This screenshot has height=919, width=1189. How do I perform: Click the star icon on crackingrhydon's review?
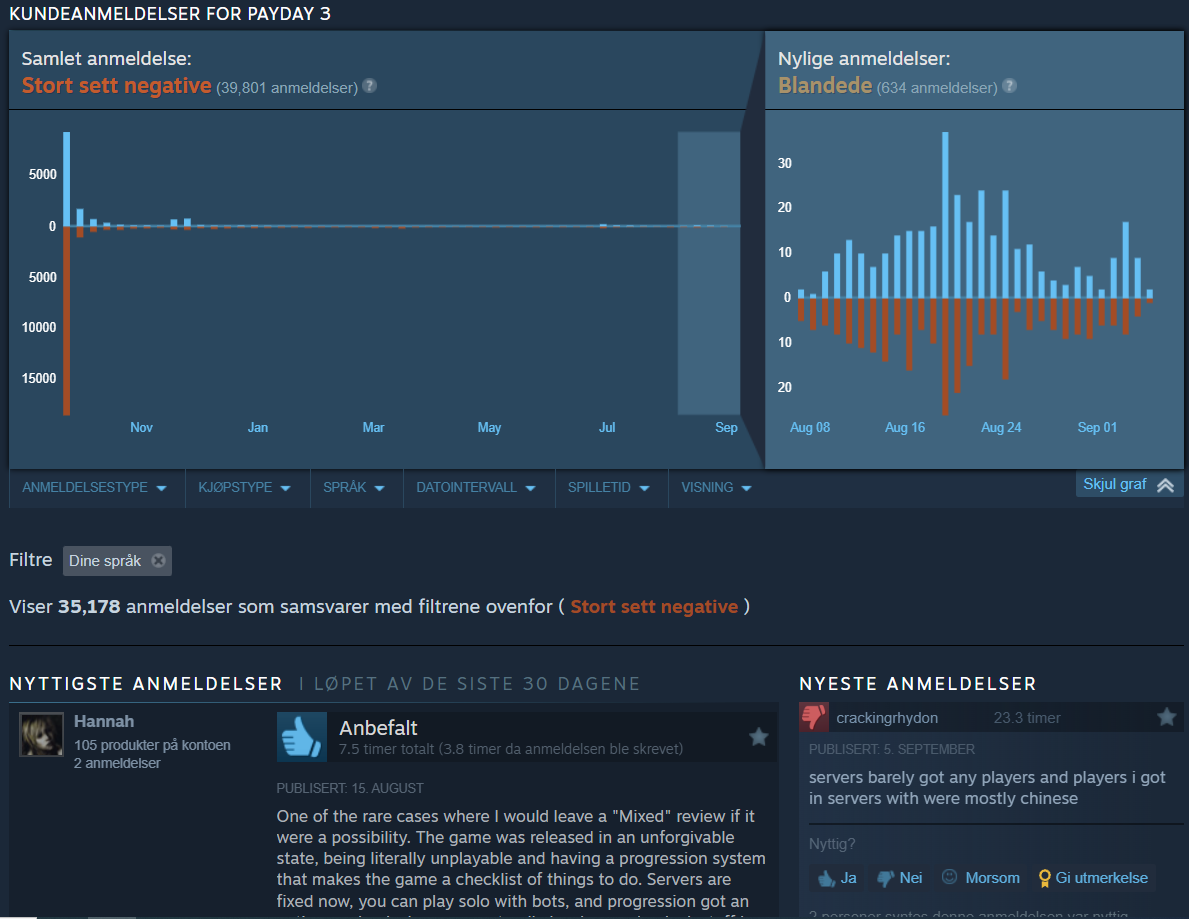point(1167,717)
